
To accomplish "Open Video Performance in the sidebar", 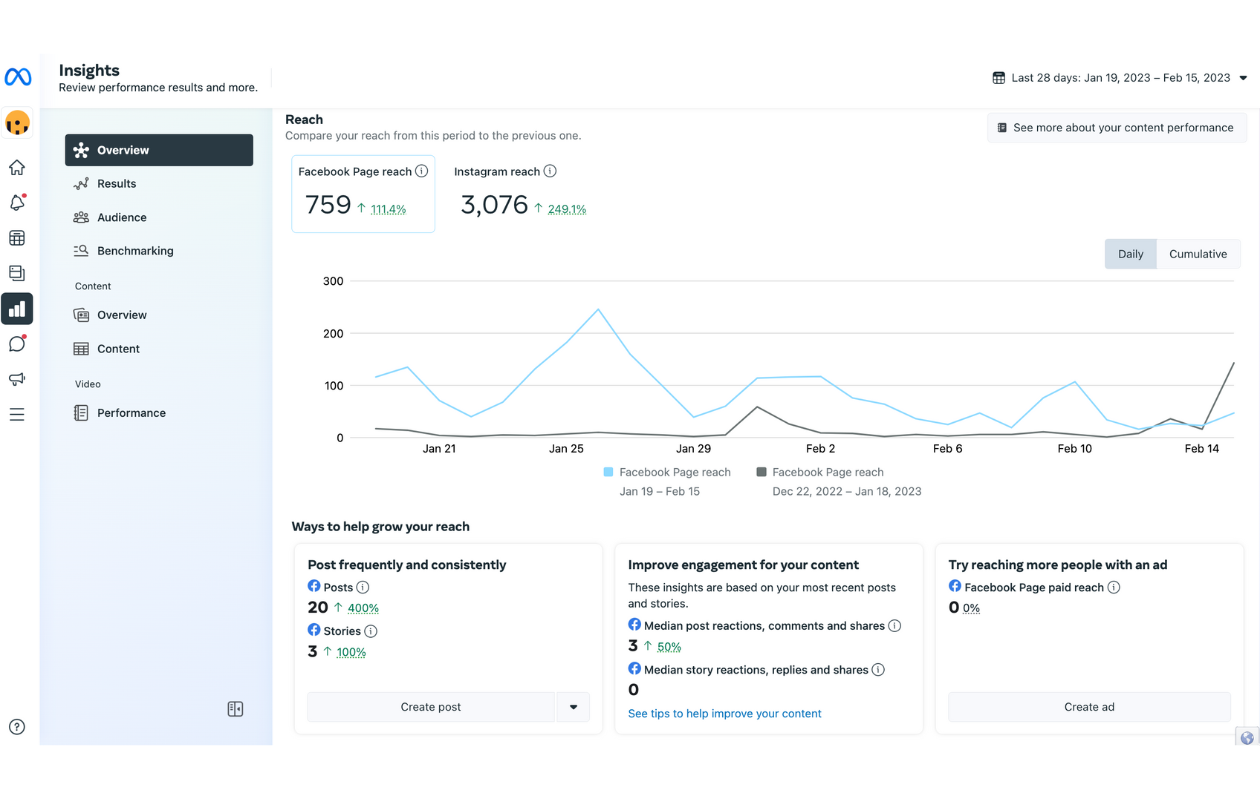I will (x=159, y=413).
